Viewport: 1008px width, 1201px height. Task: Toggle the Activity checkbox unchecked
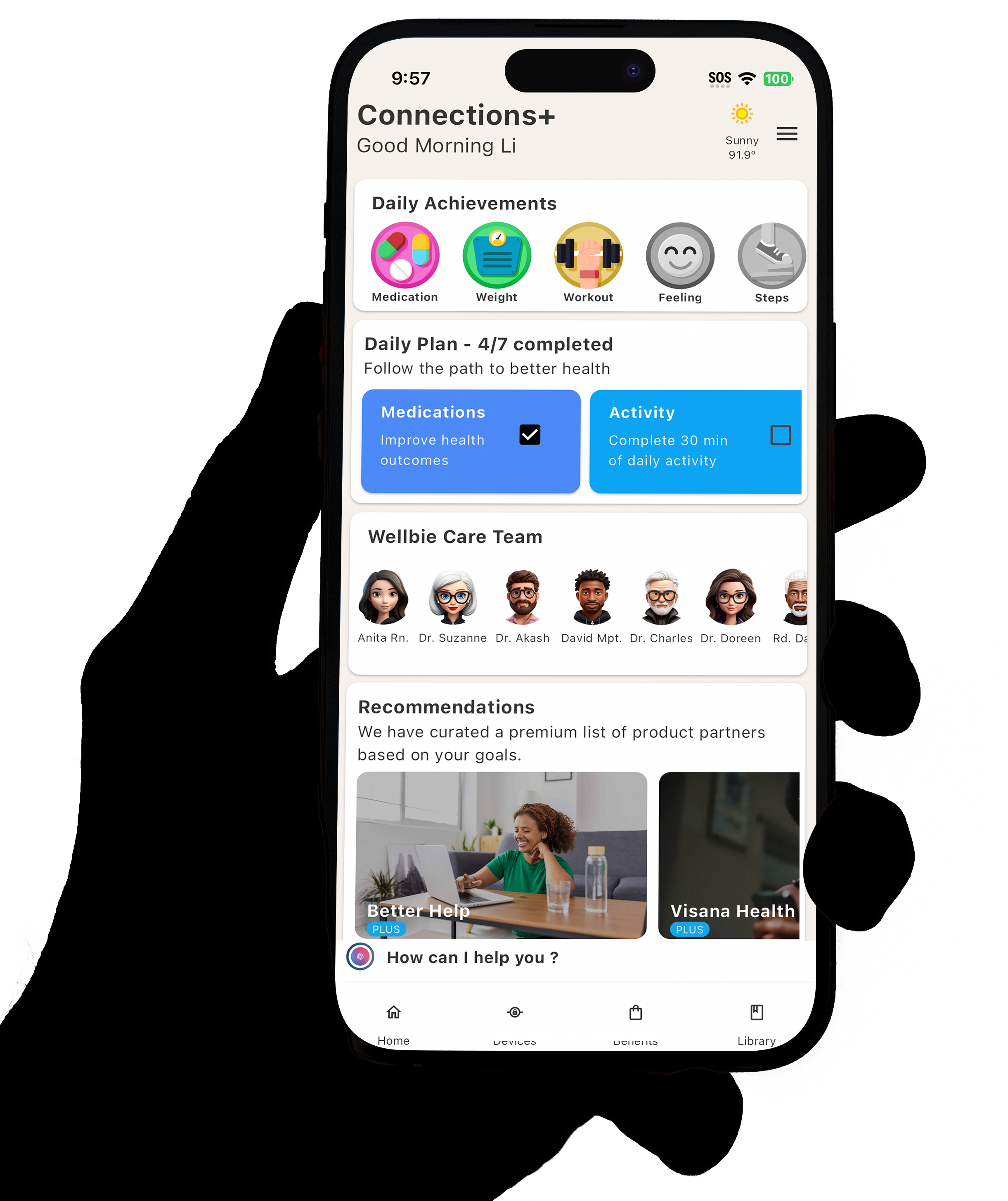click(780, 434)
